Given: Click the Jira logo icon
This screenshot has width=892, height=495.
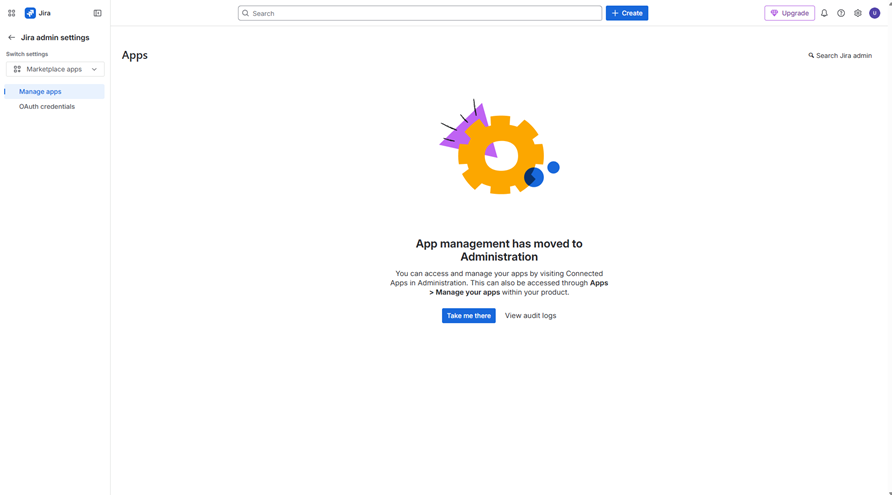Looking at the screenshot, I should click(30, 13).
